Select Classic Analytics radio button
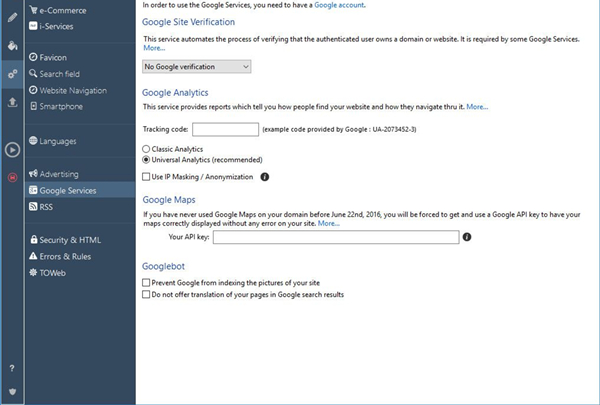This screenshot has width=600, height=405. (147, 149)
